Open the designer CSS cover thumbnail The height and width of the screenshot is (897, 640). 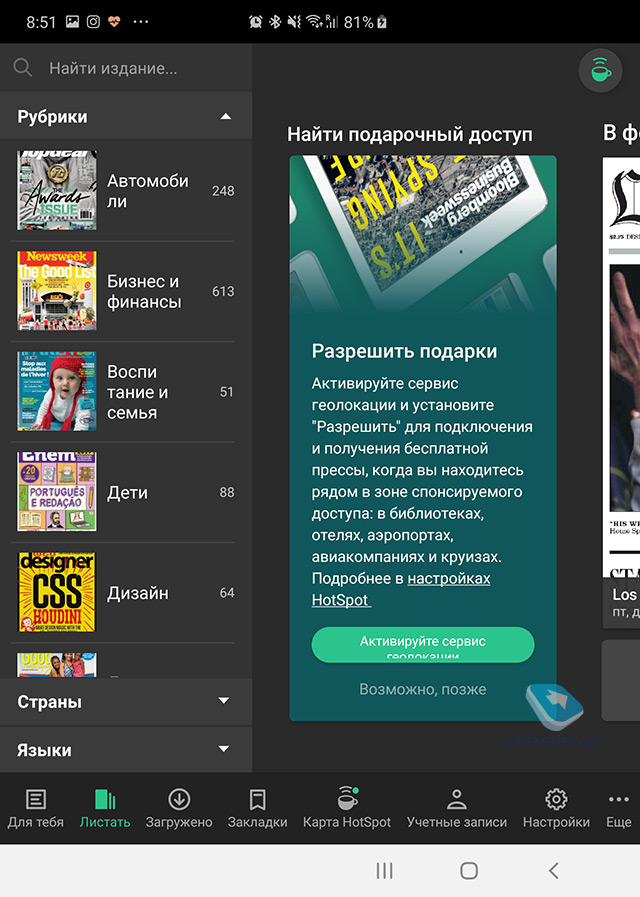57,592
